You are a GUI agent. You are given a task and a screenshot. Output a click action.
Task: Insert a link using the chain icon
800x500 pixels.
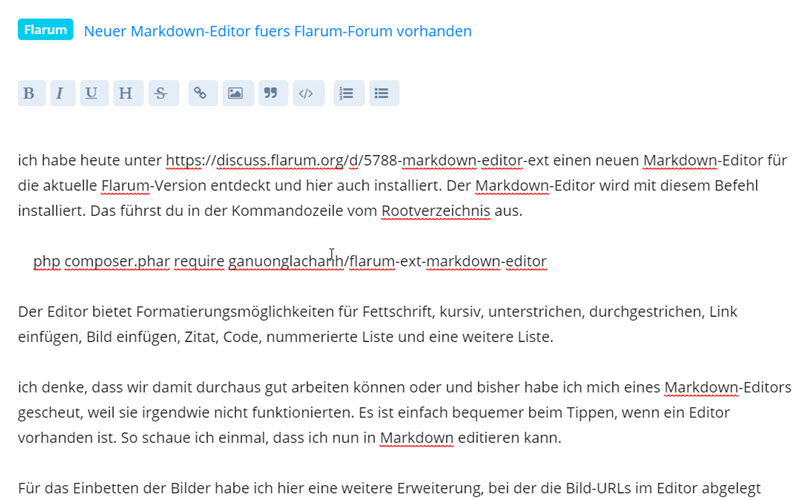[x=203, y=93]
